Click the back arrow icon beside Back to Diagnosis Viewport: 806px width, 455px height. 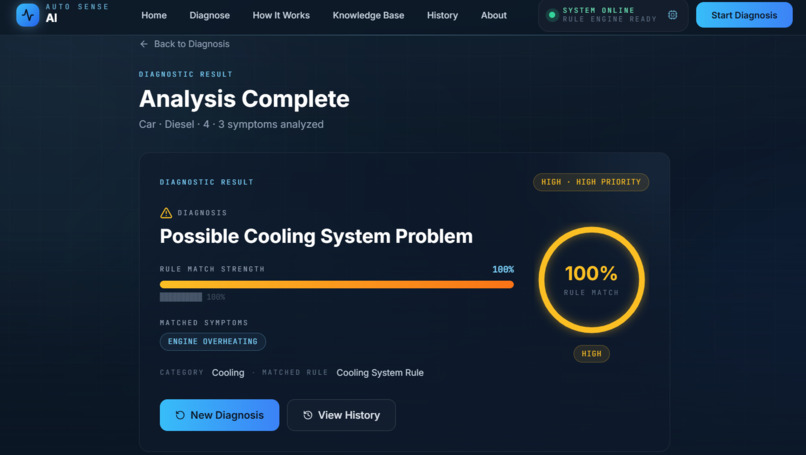(144, 44)
